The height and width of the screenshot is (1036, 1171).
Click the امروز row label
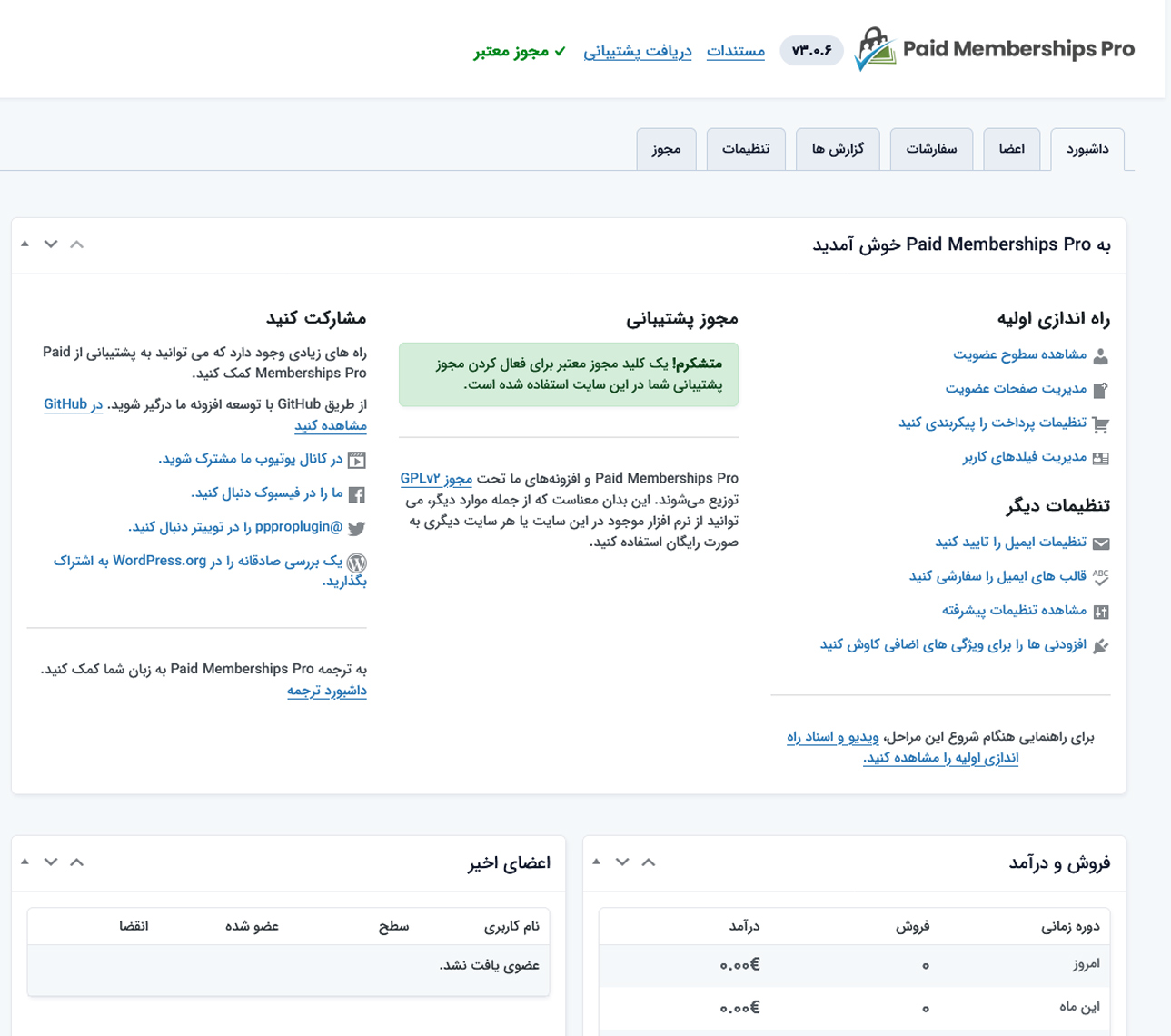coord(1086,964)
